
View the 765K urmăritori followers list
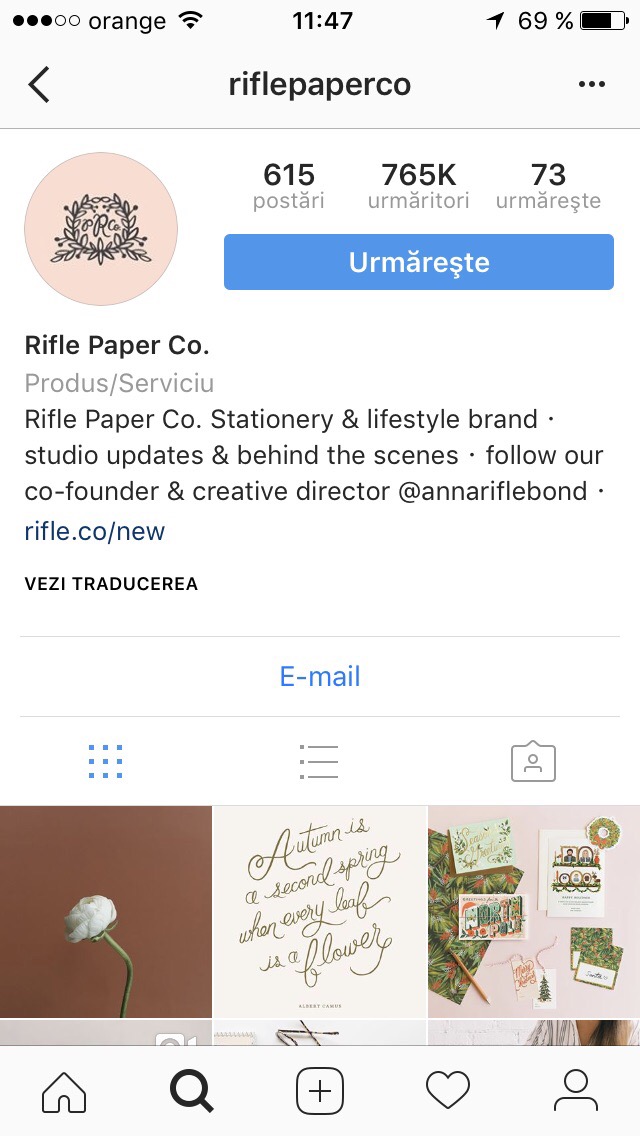click(x=419, y=185)
